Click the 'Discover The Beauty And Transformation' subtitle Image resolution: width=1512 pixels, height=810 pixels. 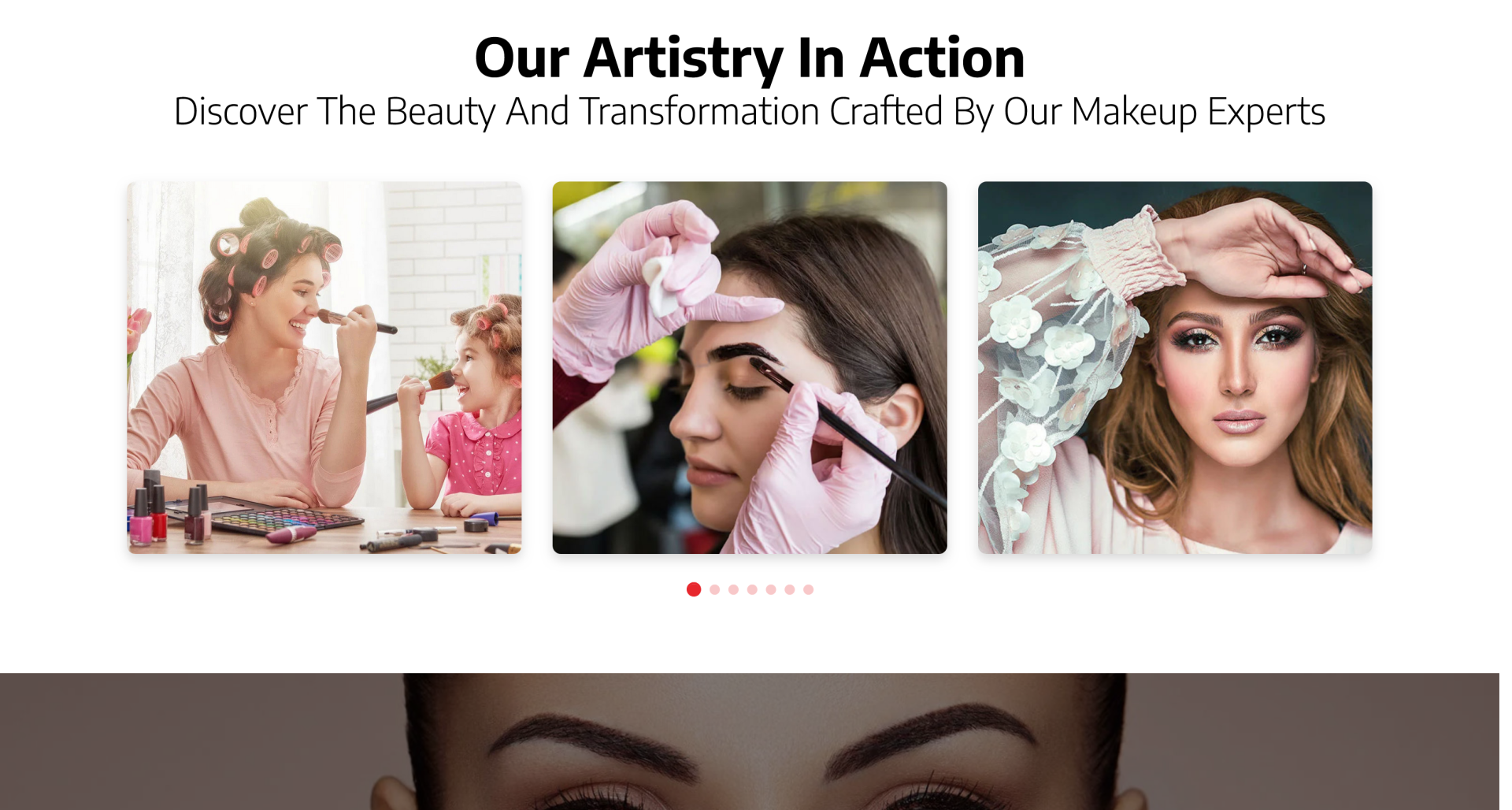[750, 111]
